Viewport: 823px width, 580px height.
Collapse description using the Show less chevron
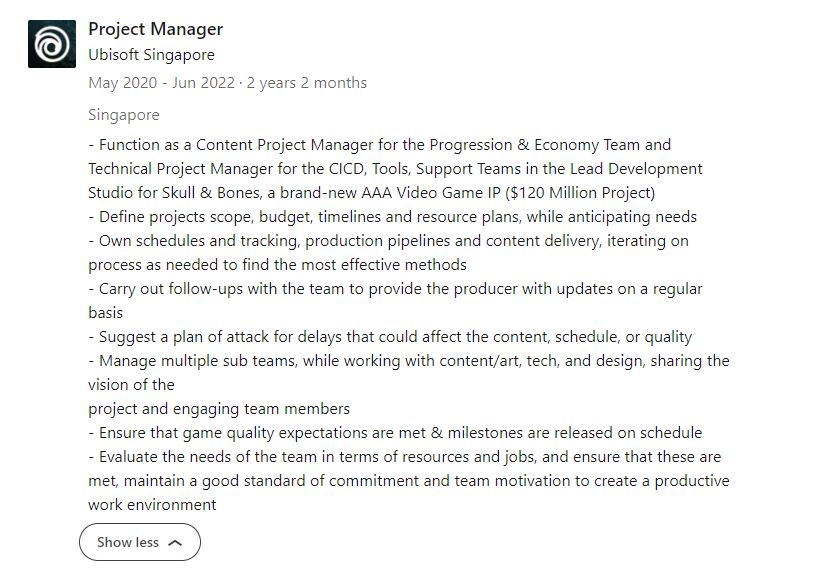(176, 543)
